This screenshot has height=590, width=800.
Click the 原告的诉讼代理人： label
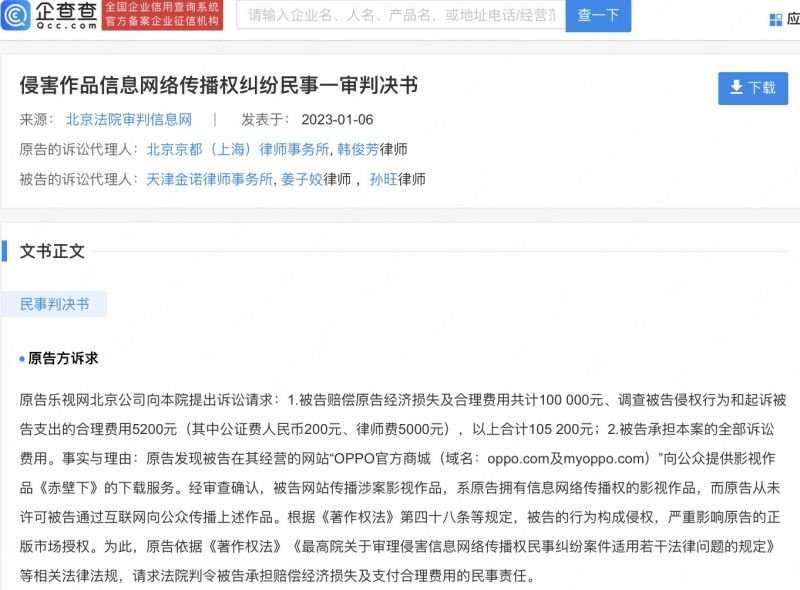click(x=79, y=149)
